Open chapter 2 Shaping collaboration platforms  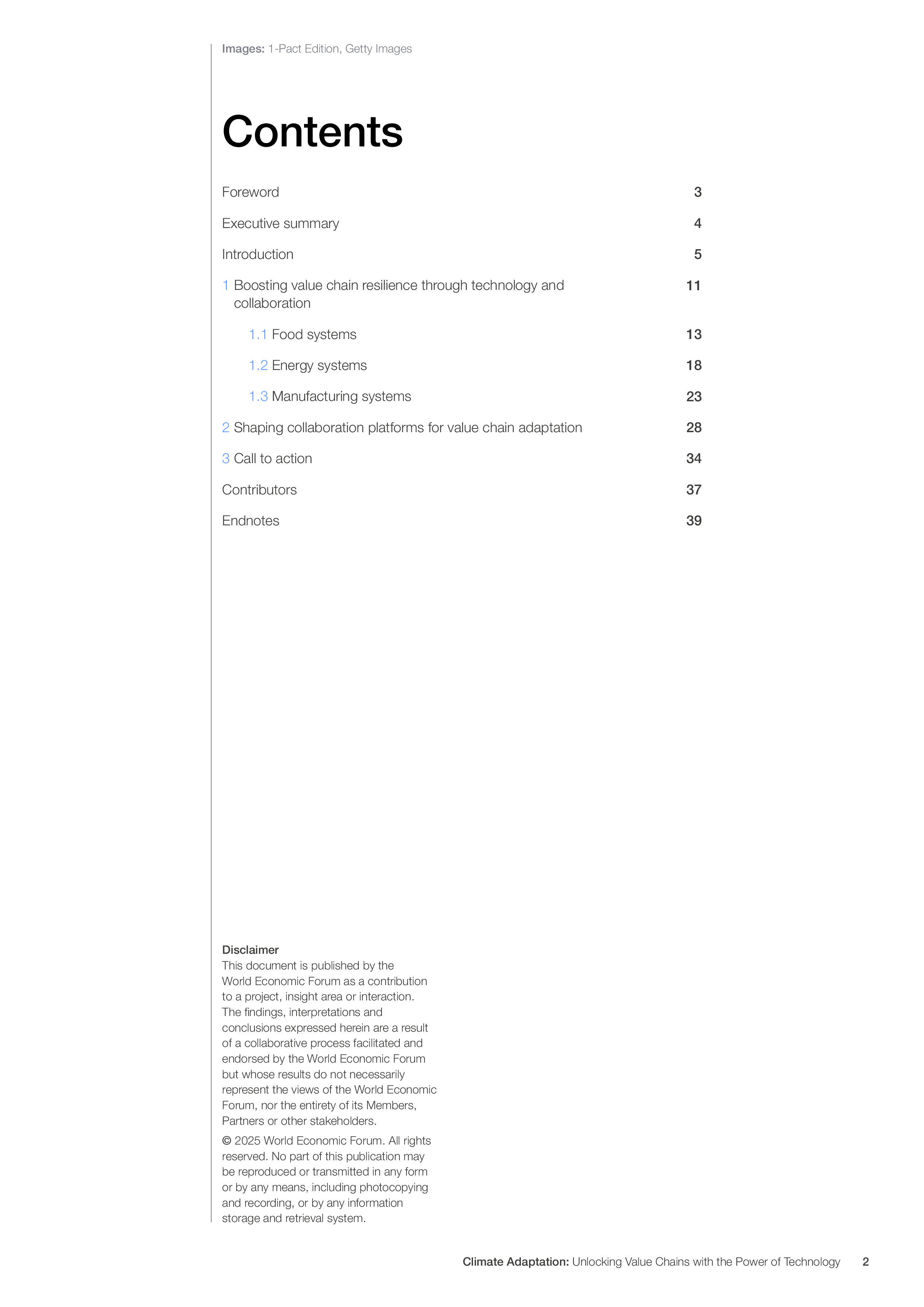click(x=402, y=427)
